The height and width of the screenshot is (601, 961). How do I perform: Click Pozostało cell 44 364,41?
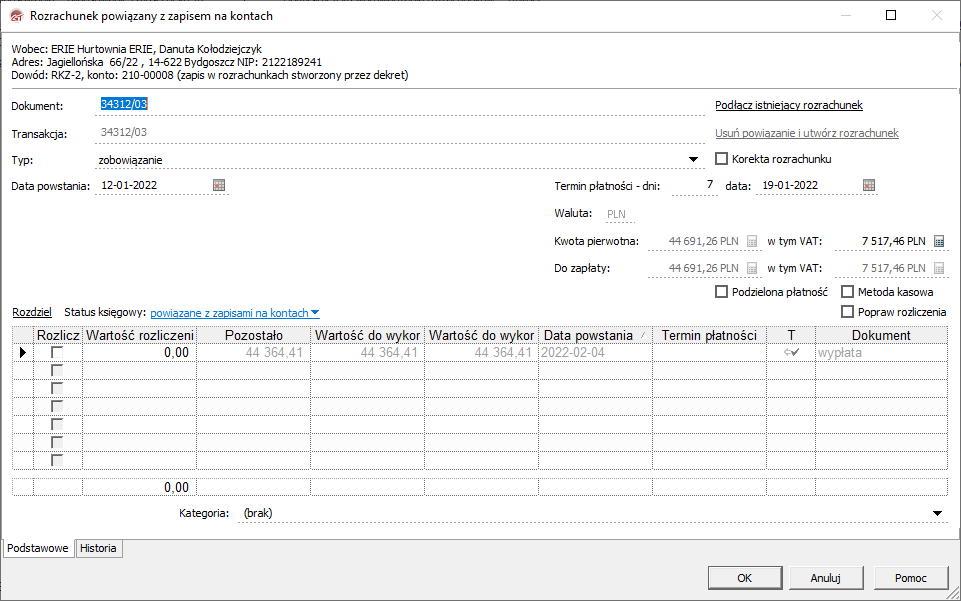[x=254, y=352]
